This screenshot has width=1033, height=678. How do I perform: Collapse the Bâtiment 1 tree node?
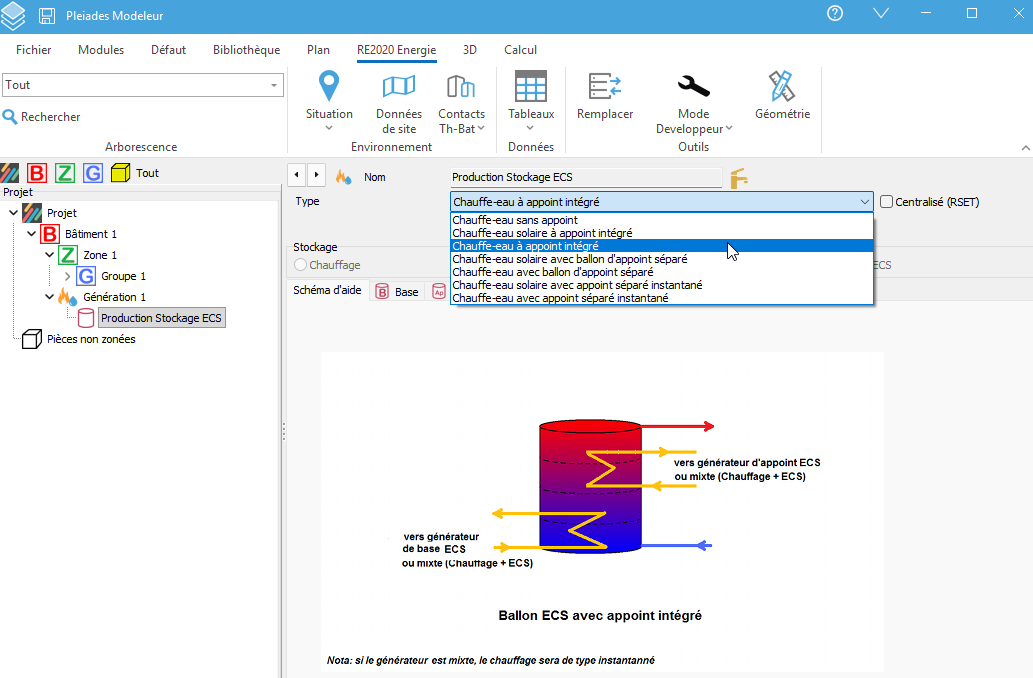(x=31, y=234)
